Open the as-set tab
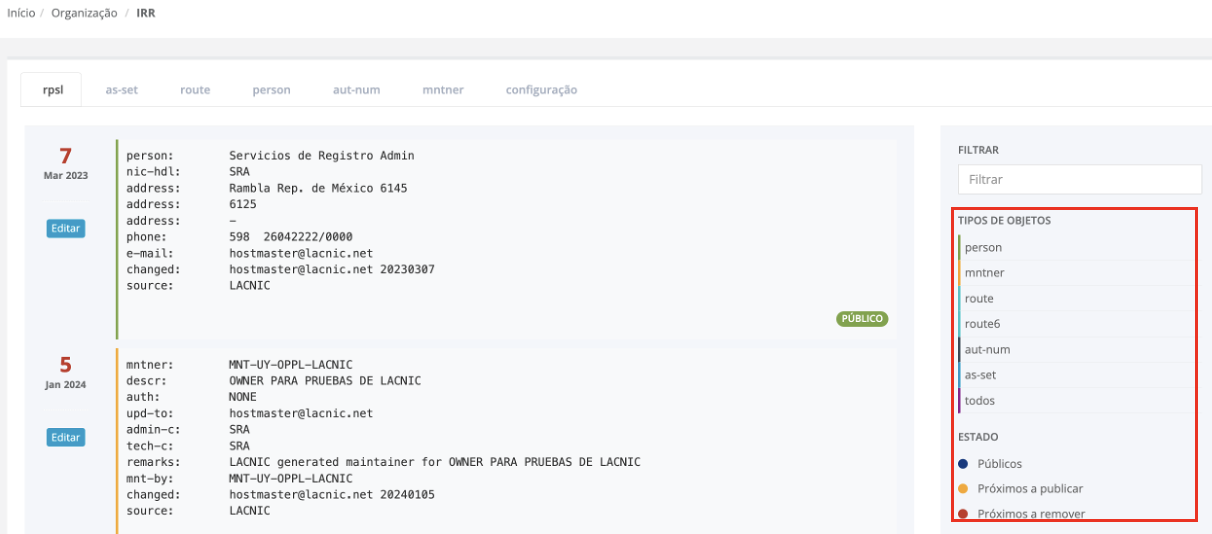 (121, 90)
